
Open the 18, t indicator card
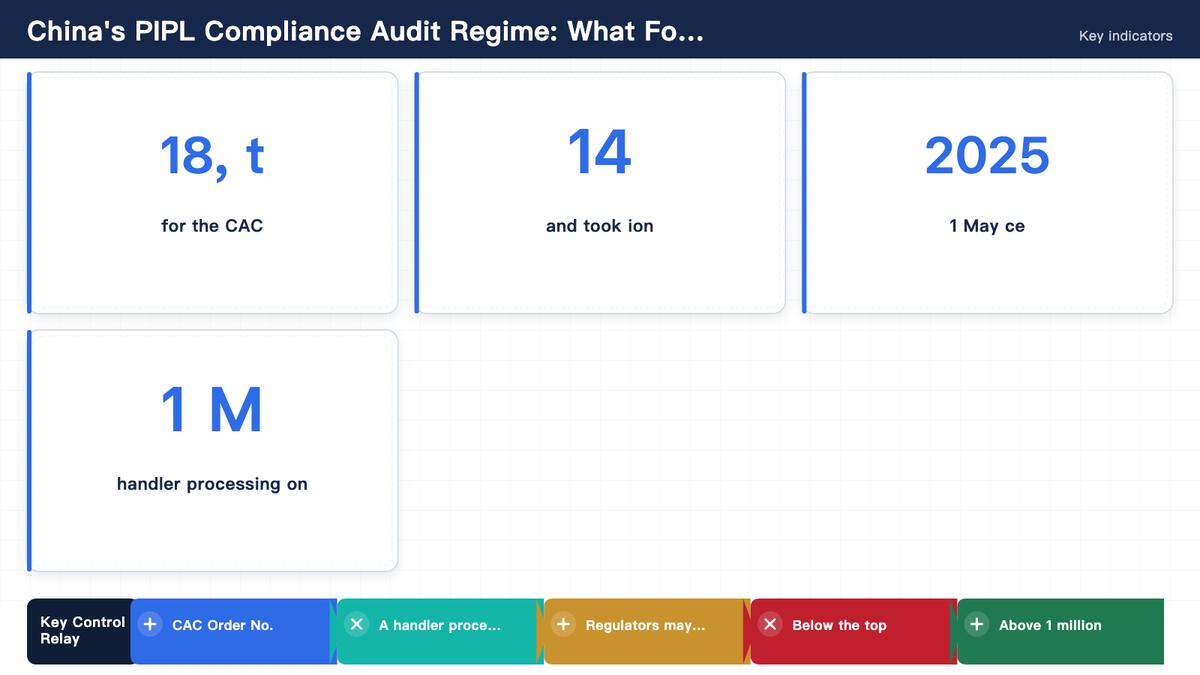(213, 192)
